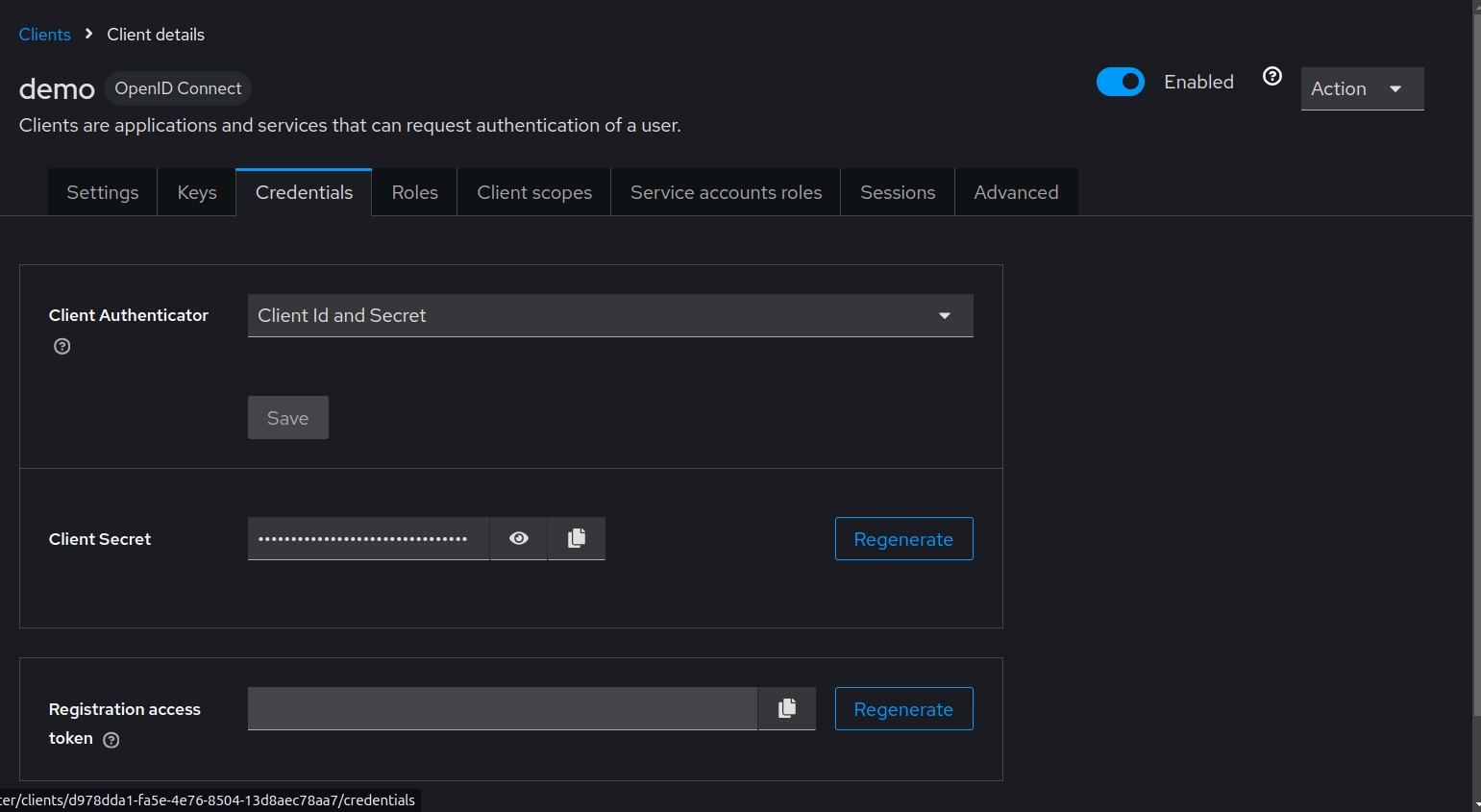The height and width of the screenshot is (812, 1481).
Task: Open help for Client Authenticator
Action: pyautogui.click(x=62, y=347)
